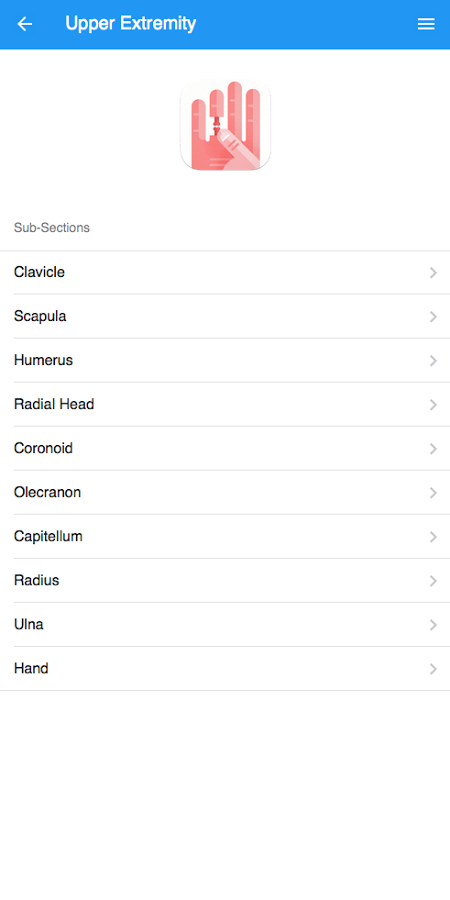Click the chevron beside Hand

433,669
